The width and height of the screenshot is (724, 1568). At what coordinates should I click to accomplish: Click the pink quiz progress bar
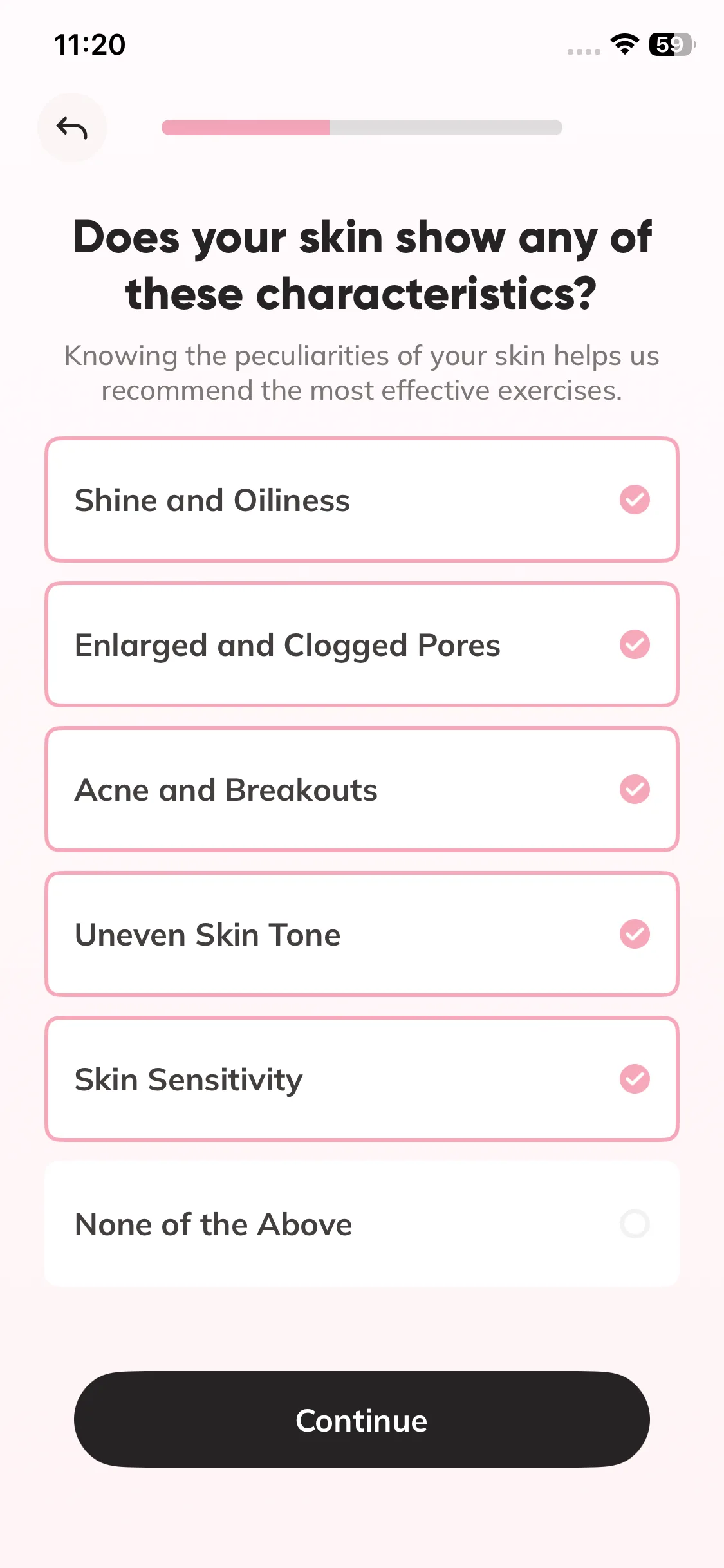point(362,127)
